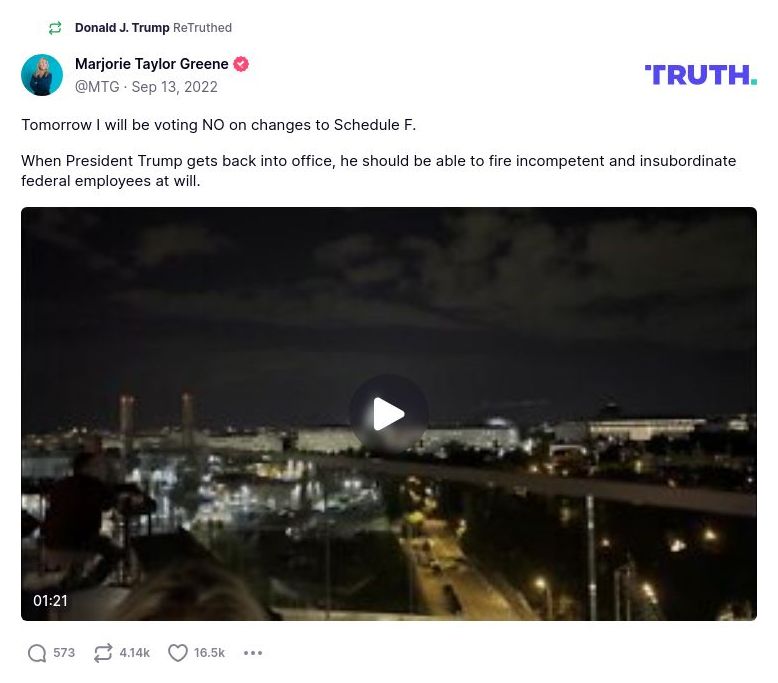Click the 16.5k likes count
Viewport: 778px width, 683px height.
(209, 653)
